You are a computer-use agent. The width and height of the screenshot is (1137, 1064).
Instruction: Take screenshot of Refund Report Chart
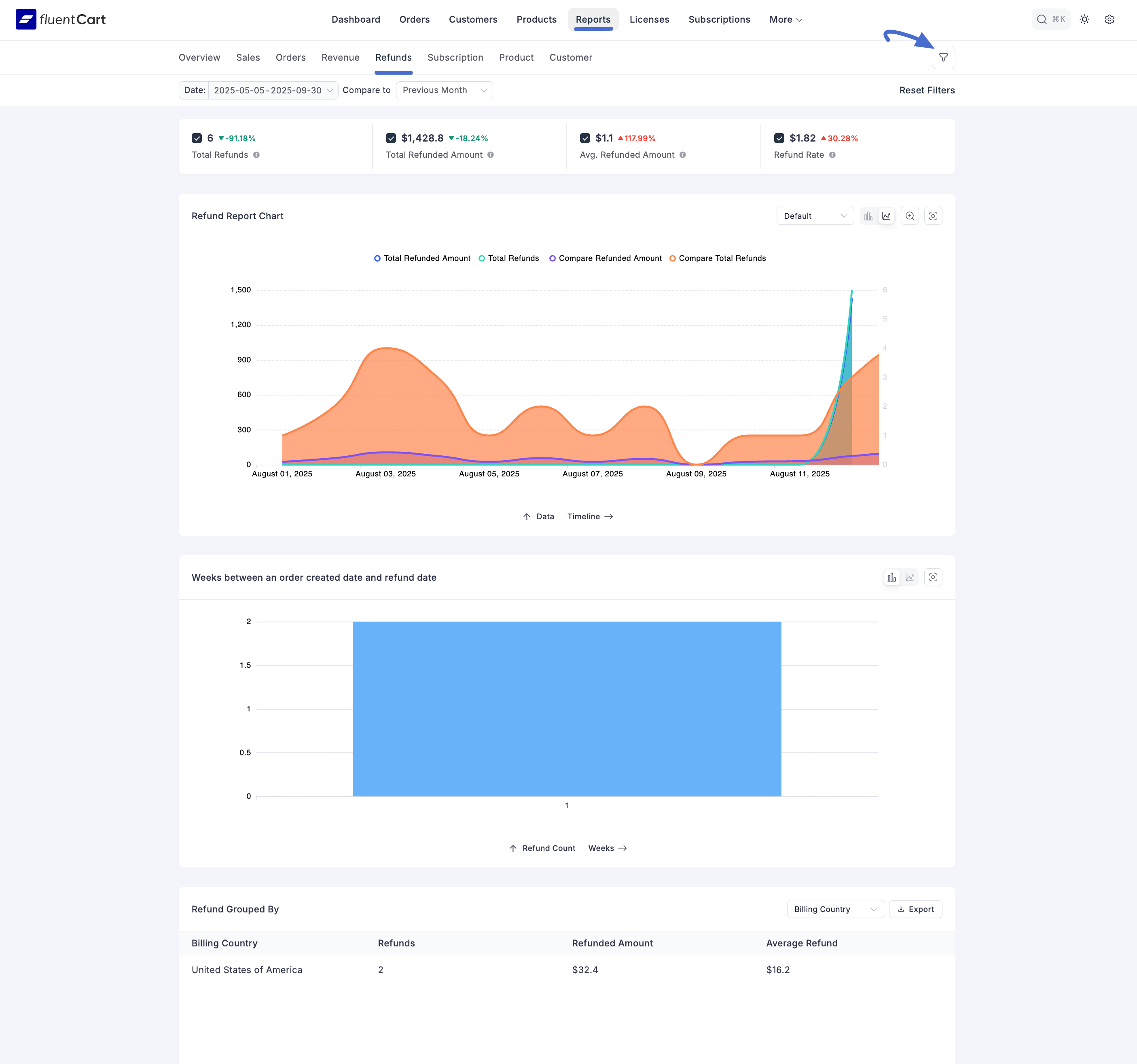tap(933, 216)
